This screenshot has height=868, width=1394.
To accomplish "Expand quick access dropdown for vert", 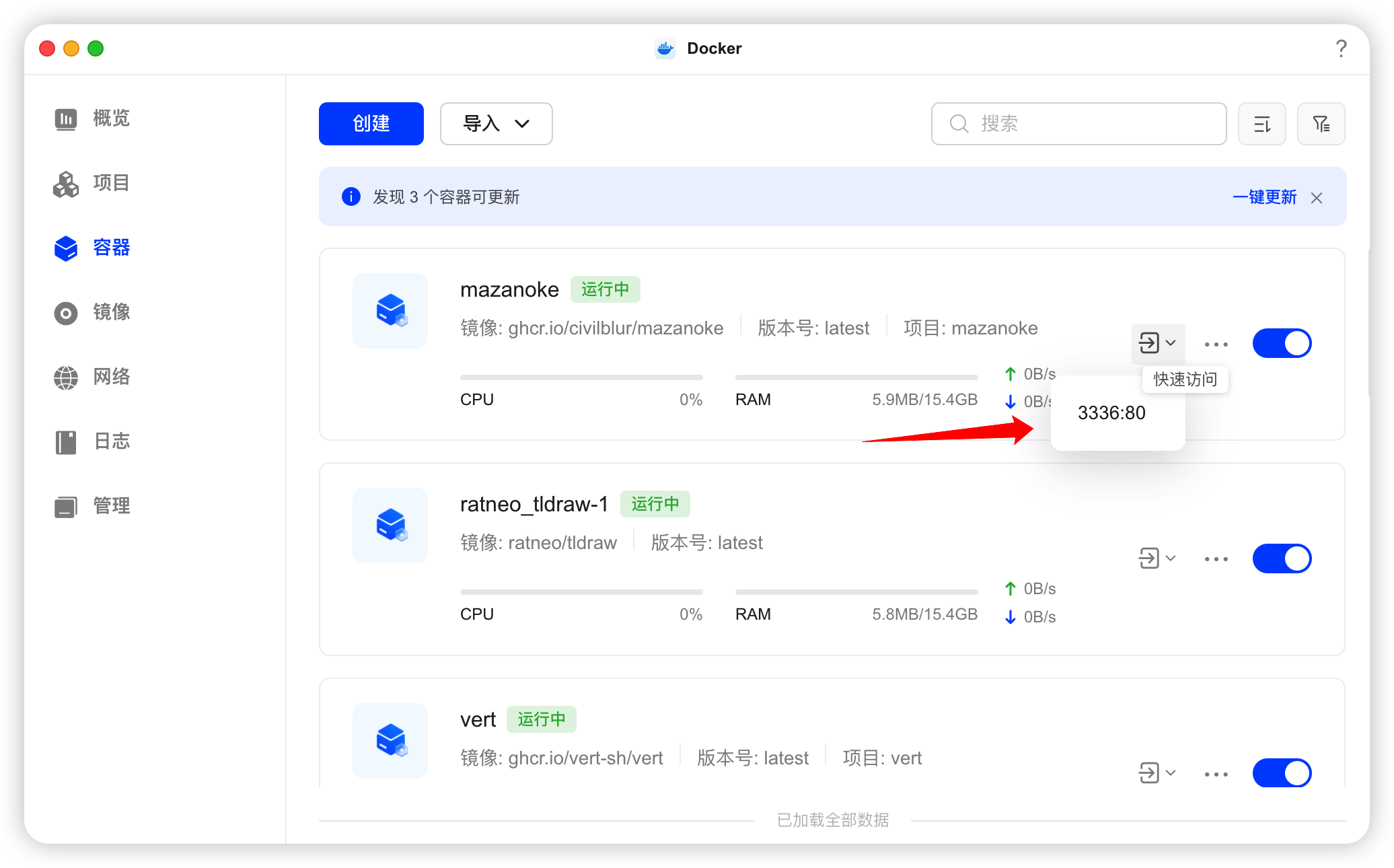I will tap(1157, 773).
